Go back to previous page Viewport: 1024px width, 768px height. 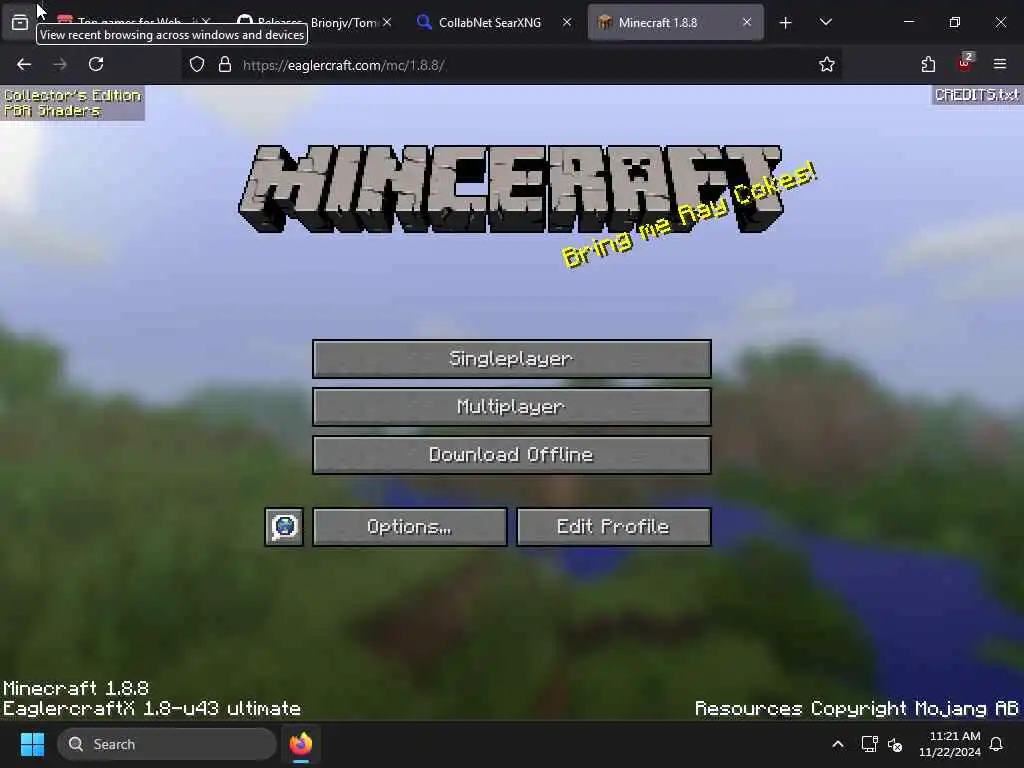[24, 64]
